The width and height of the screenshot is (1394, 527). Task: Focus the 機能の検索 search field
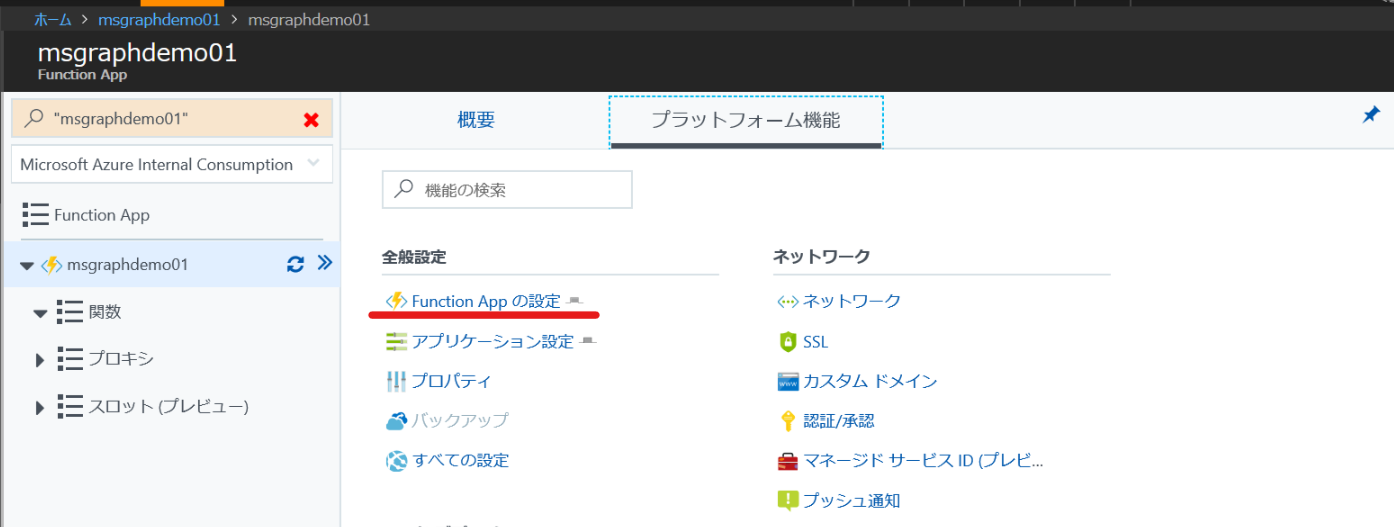click(507, 189)
